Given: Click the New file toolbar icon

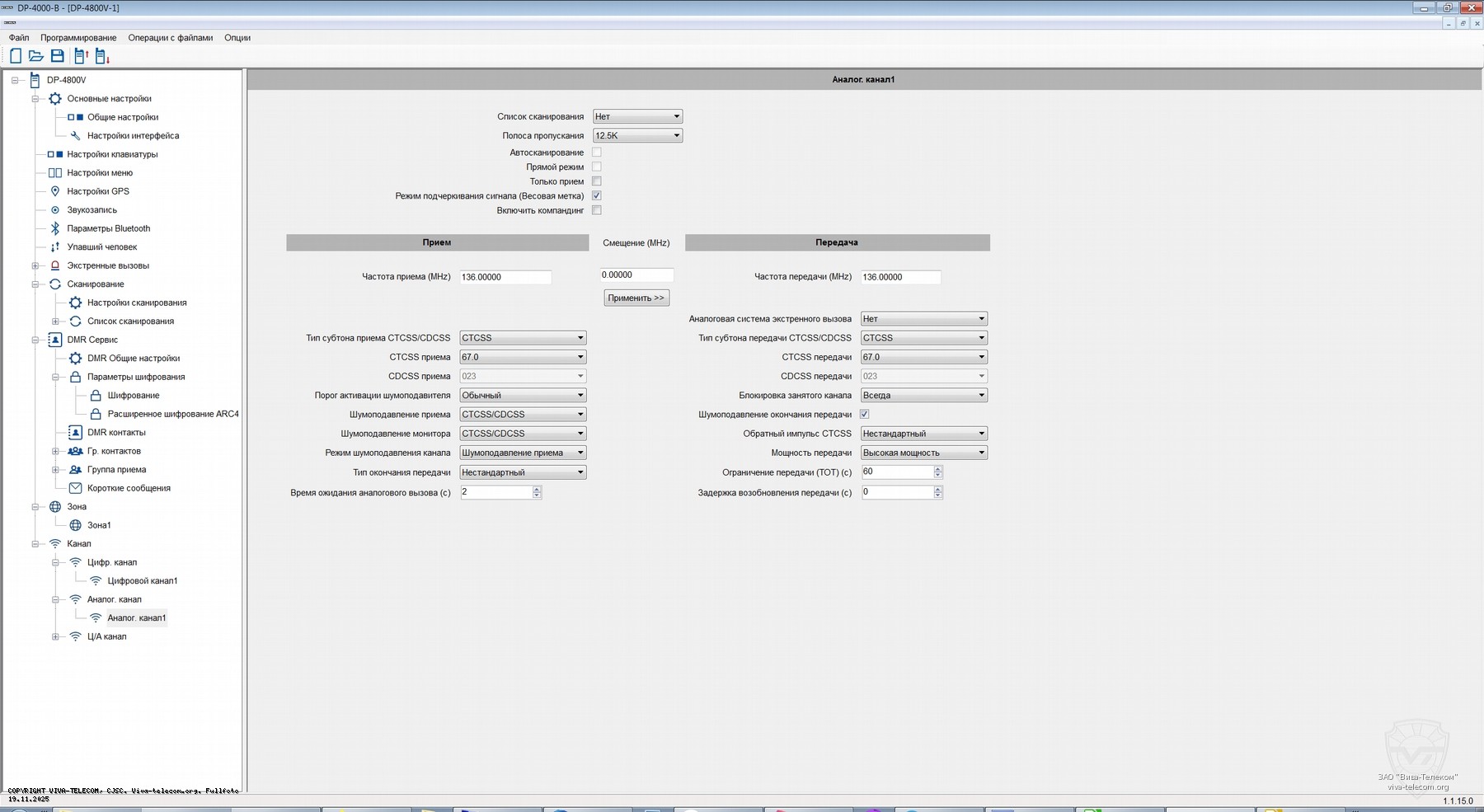Looking at the screenshot, I should (16, 56).
